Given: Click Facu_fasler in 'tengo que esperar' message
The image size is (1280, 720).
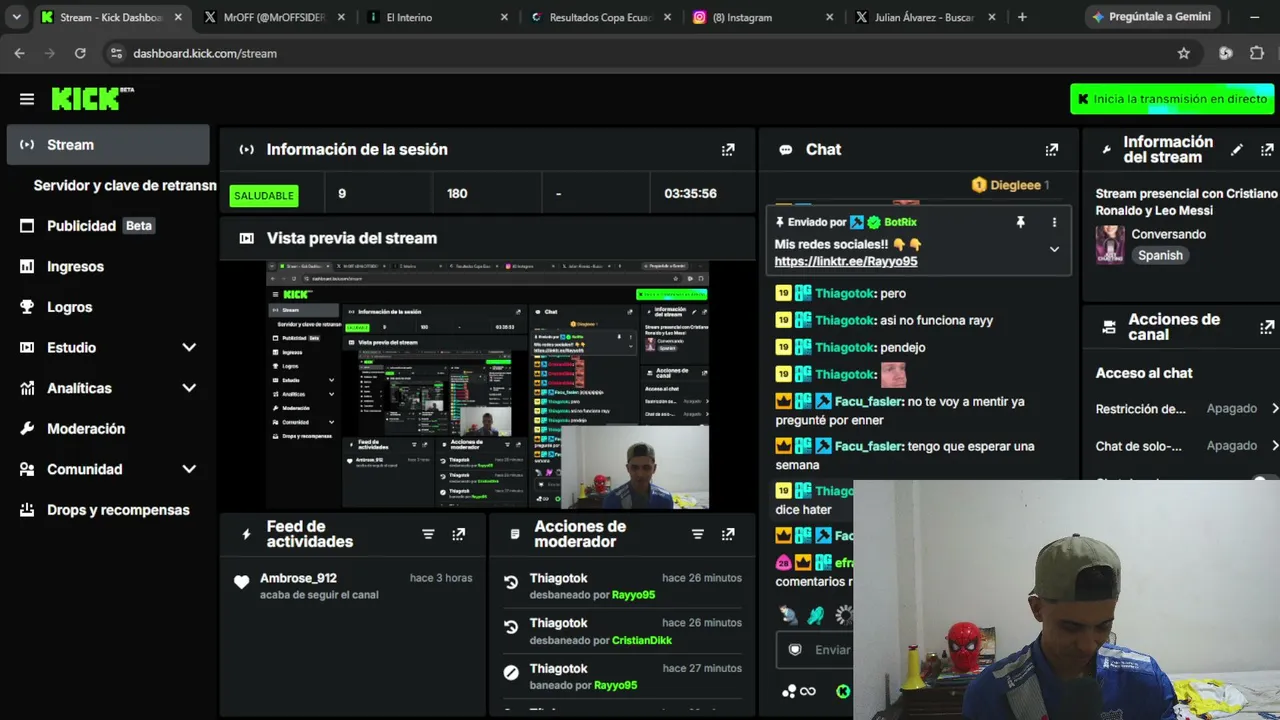Looking at the screenshot, I should 869,446.
